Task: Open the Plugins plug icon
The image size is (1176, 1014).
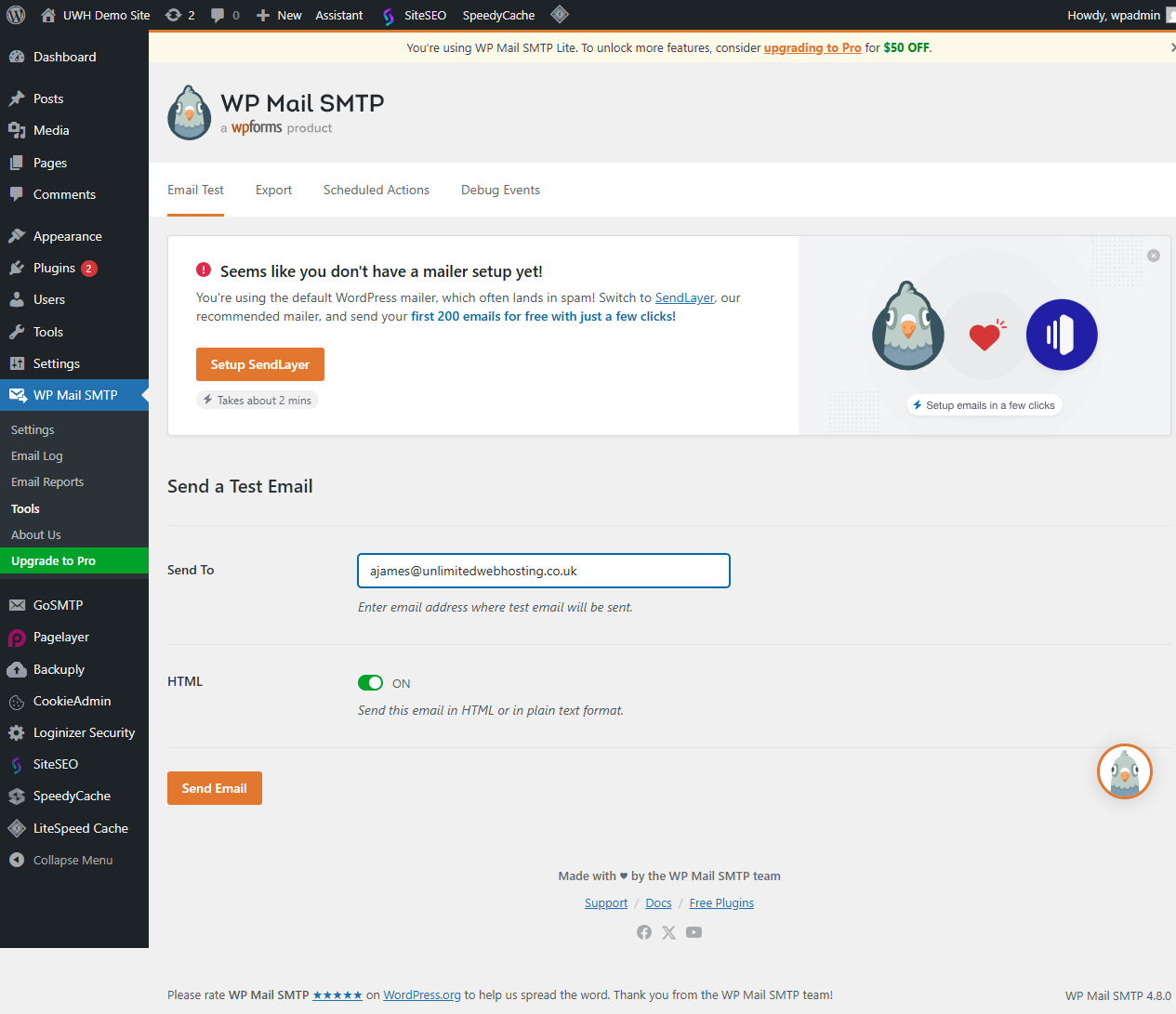Action: click(x=17, y=268)
